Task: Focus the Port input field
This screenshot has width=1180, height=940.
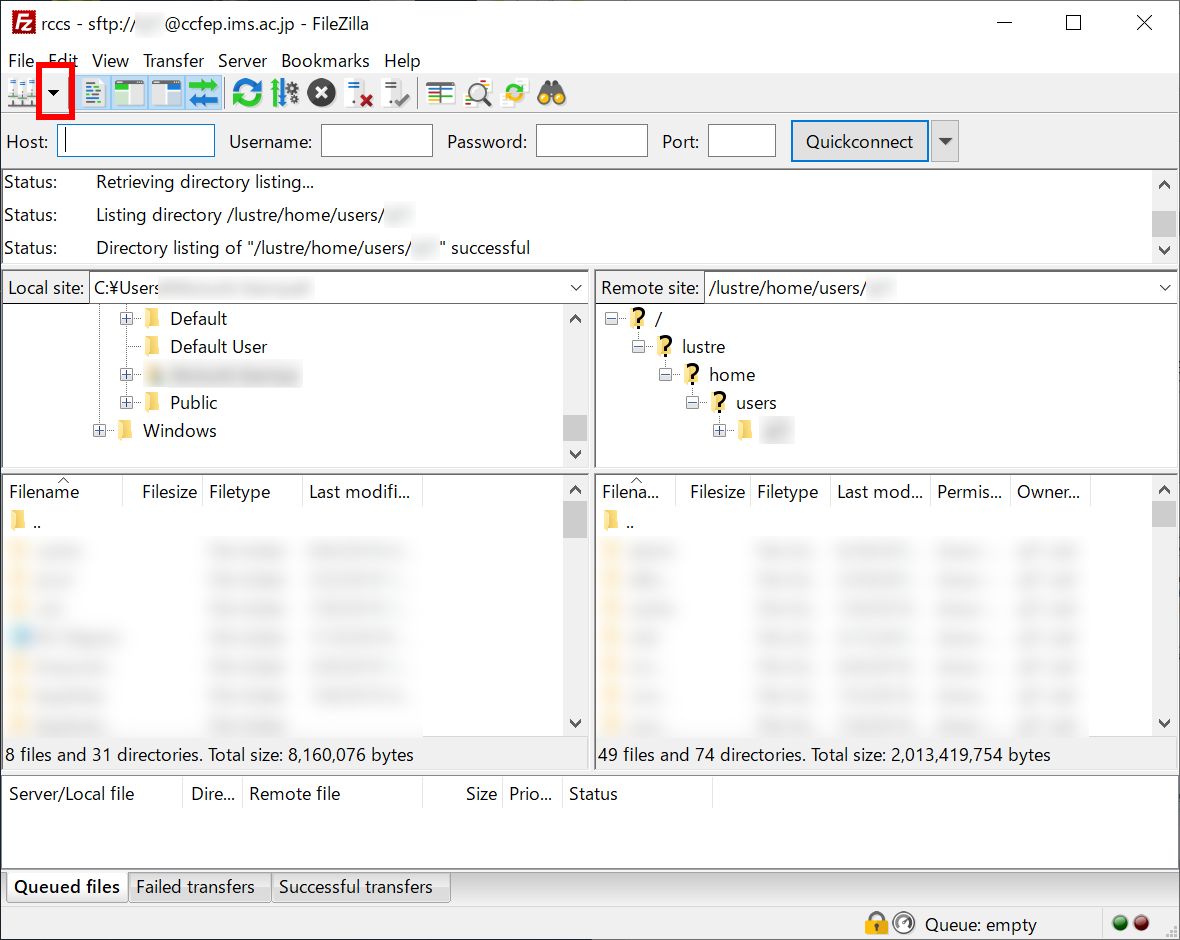Action: [x=742, y=141]
